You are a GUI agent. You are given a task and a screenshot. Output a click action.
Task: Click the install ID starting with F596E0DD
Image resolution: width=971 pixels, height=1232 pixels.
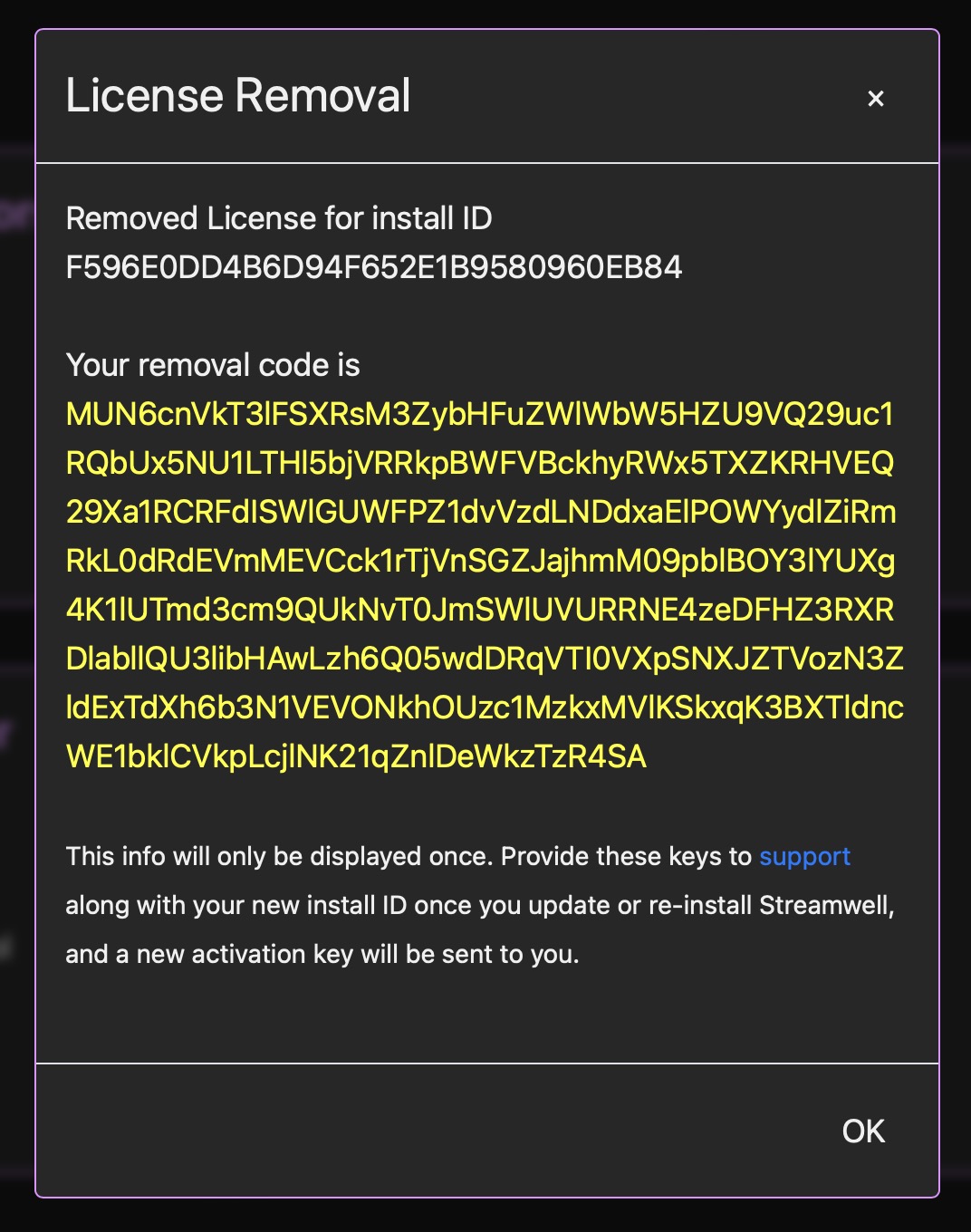click(x=373, y=267)
